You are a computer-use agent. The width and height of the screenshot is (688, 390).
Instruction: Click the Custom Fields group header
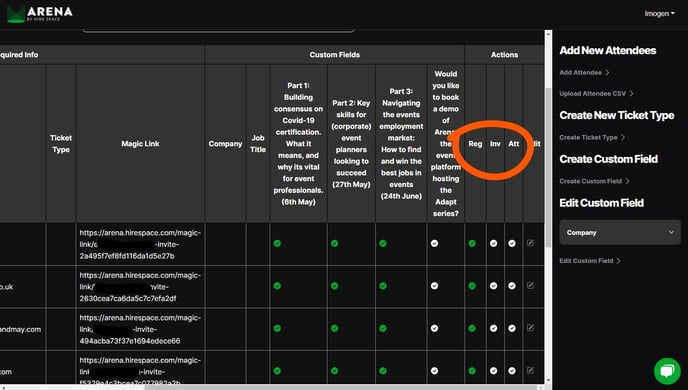334,55
